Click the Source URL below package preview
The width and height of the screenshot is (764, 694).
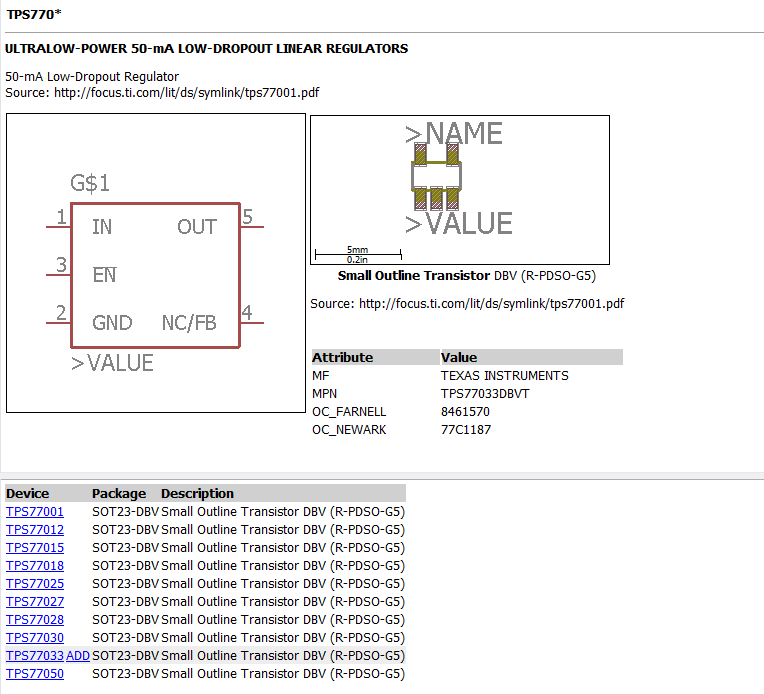click(492, 304)
